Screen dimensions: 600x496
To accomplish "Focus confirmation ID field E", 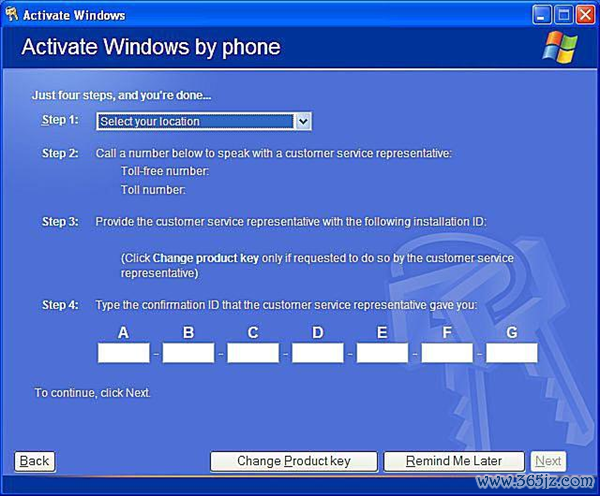I will point(382,352).
